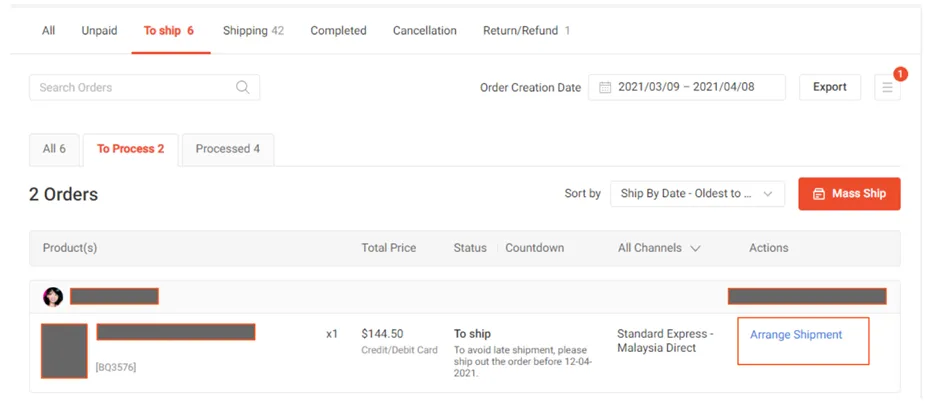The height and width of the screenshot is (408, 940).
Task: Switch to the Processed 4 sub-tab
Action: [x=227, y=149]
